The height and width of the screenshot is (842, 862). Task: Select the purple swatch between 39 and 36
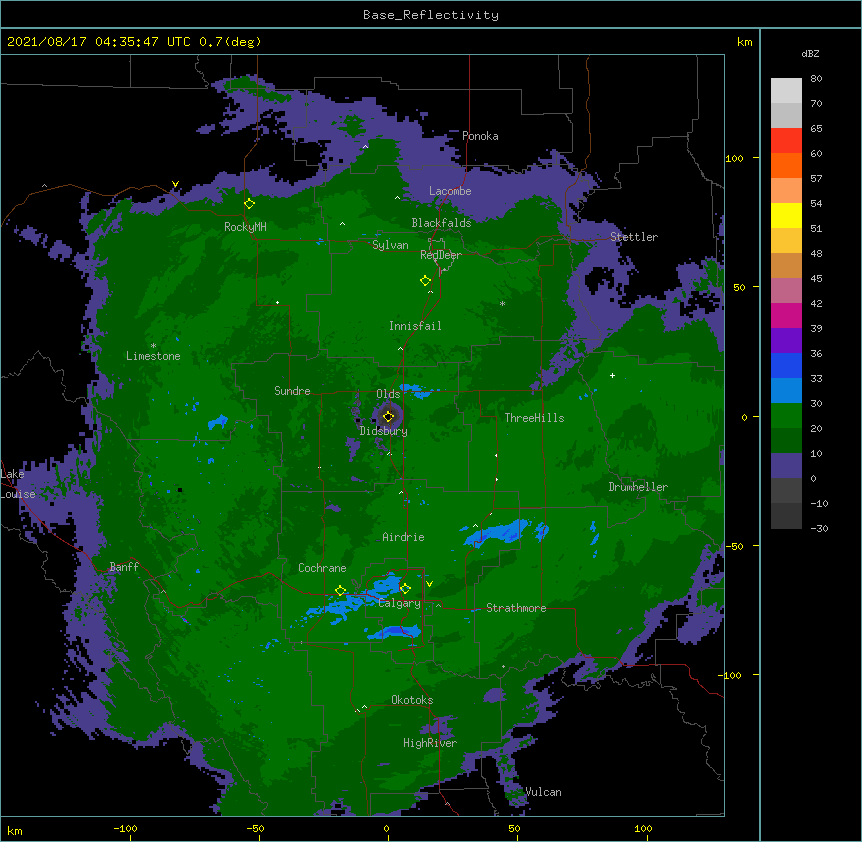tap(786, 340)
